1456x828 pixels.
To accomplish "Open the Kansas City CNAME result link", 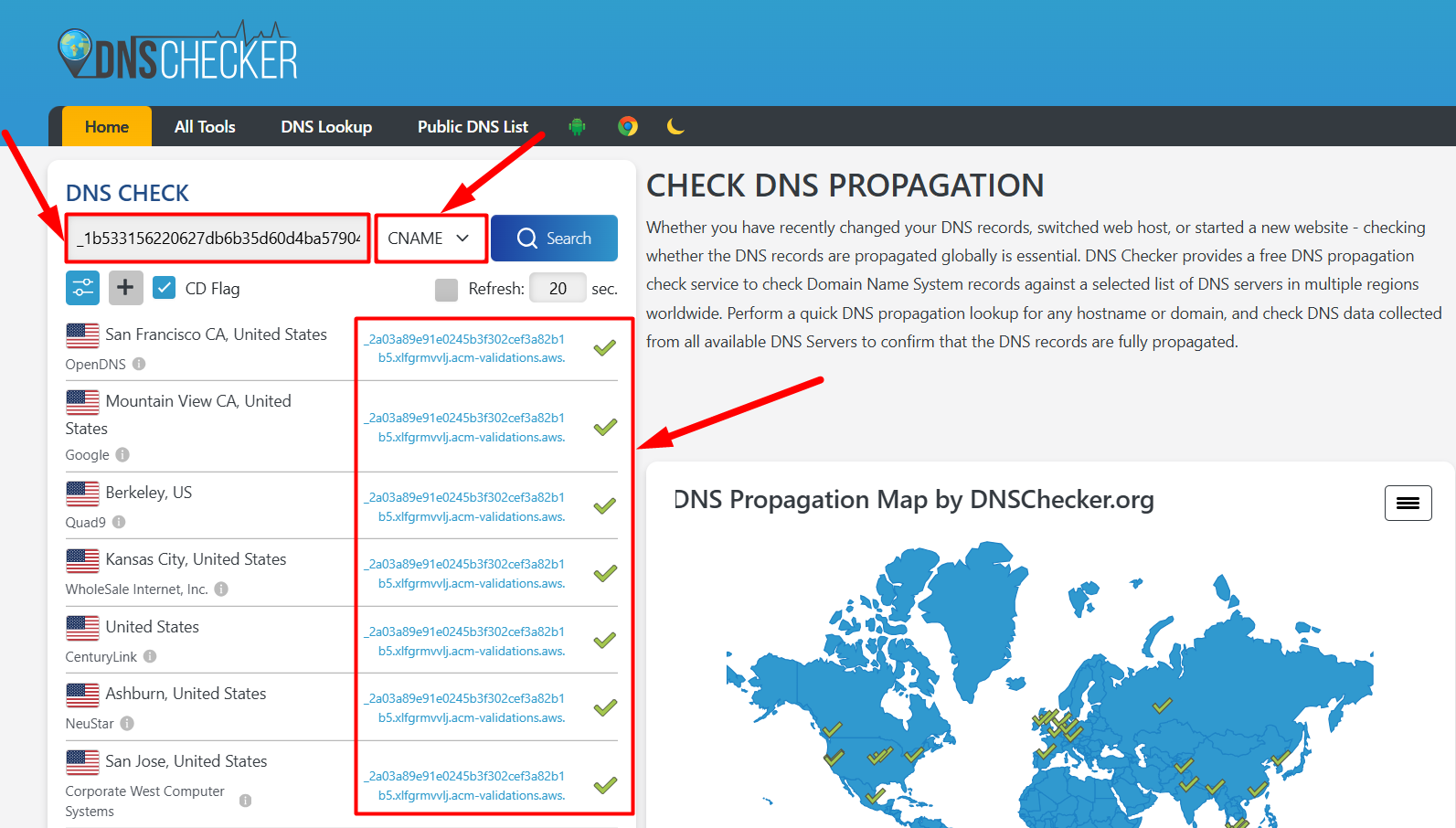I will click(x=465, y=573).
